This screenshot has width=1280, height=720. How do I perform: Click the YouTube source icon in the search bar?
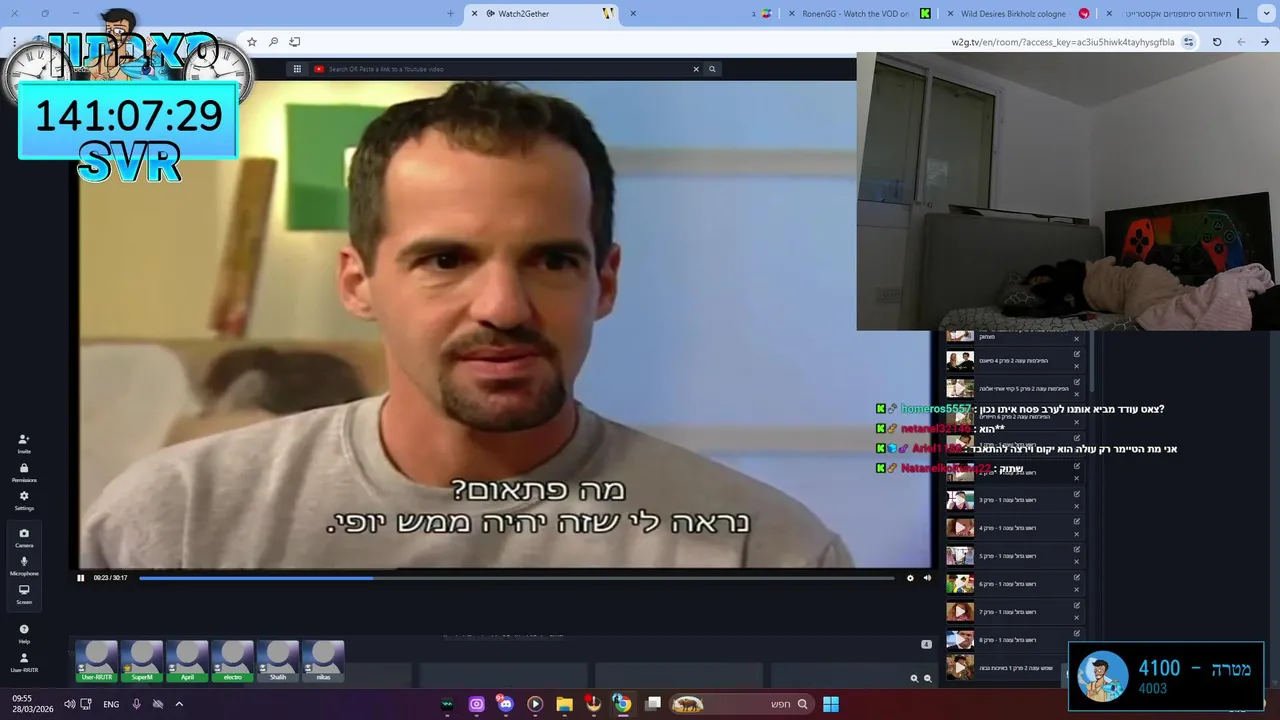tap(319, 69)
